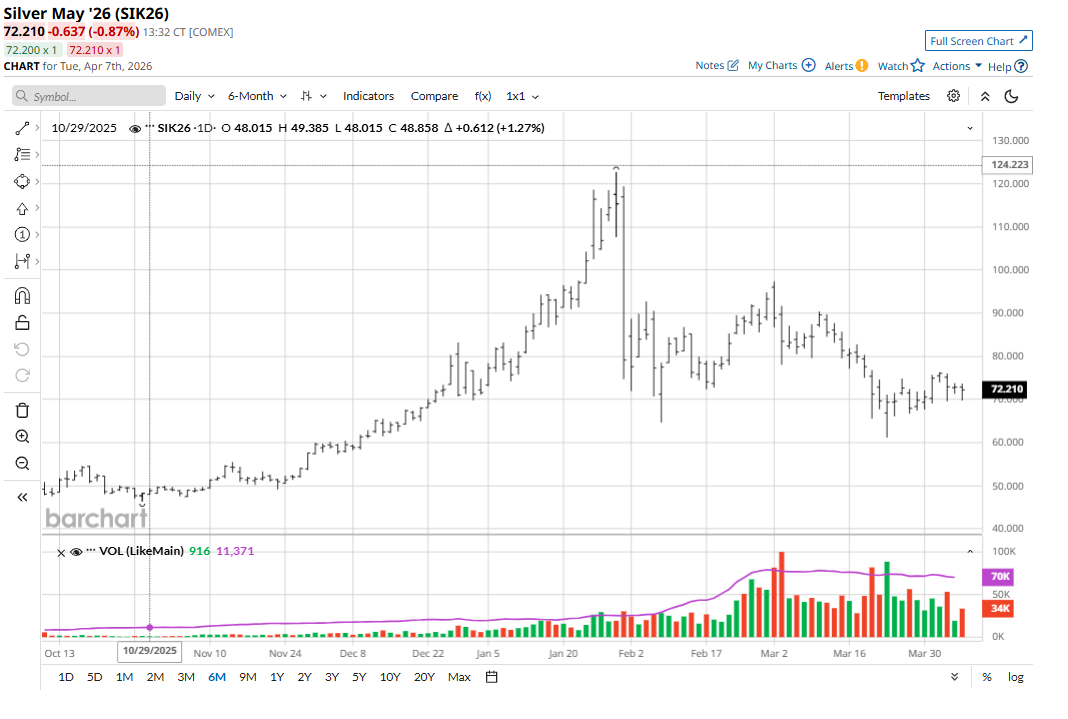Select the 10Y time range

pyautogui.click(x=390, y=677)
